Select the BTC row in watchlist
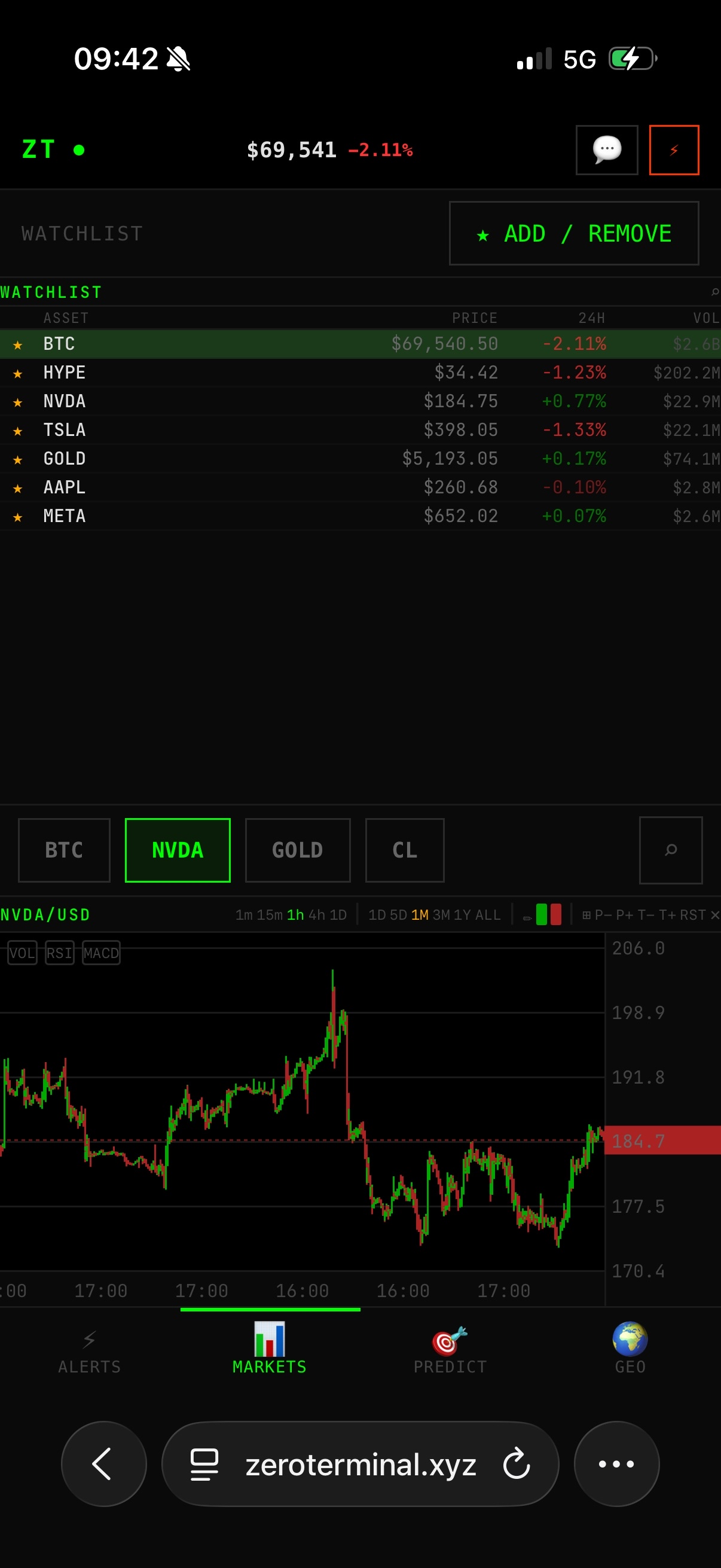The height and width of the screenshot is (1568, 721). tap(360, 344)
